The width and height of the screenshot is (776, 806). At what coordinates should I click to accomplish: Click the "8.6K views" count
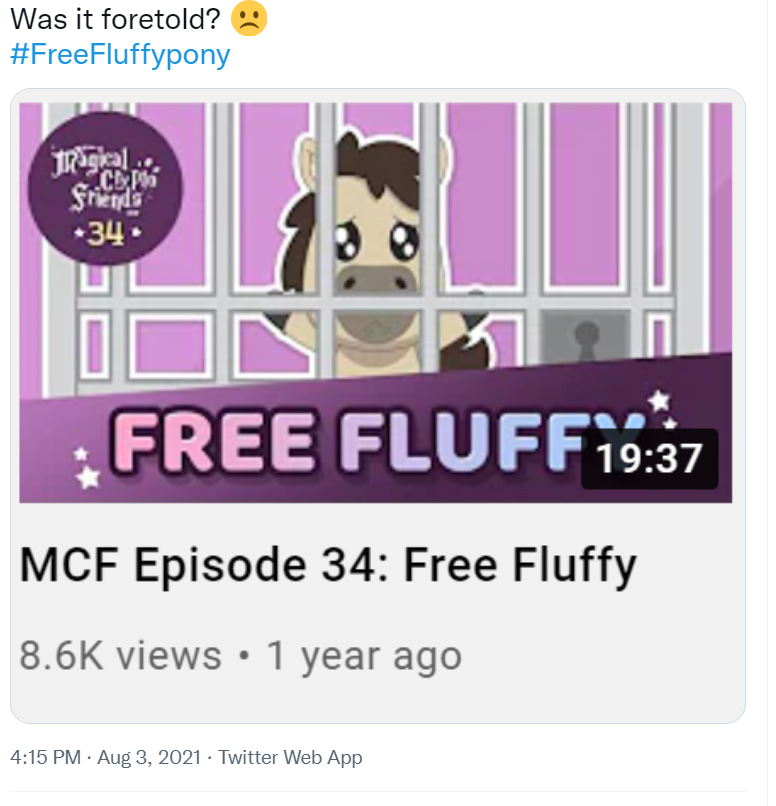click(x=120, y=656)
